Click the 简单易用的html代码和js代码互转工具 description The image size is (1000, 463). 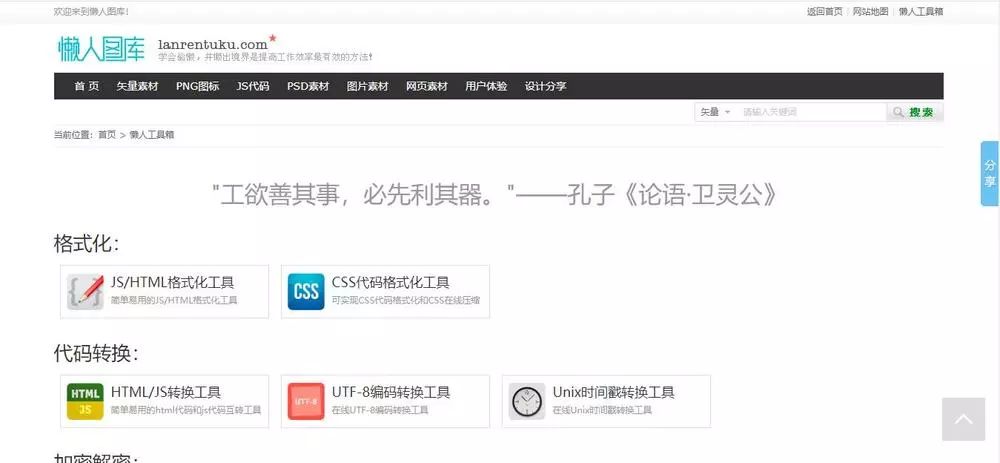coord(186,410)
